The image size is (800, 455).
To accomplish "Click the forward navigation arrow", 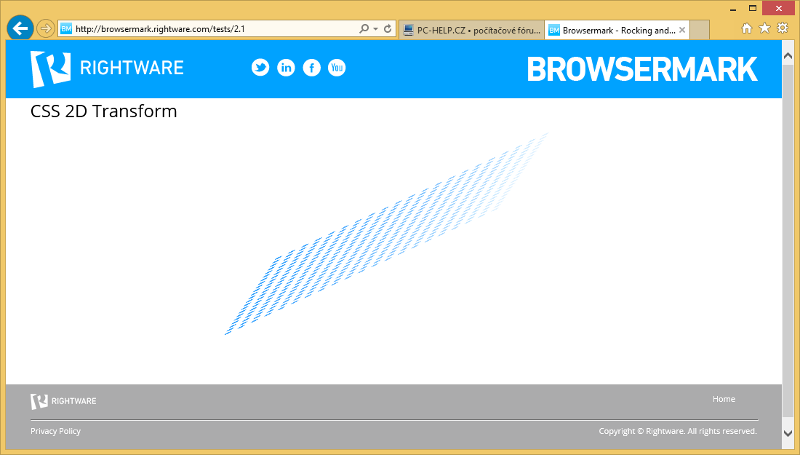I will coord(46,29).
